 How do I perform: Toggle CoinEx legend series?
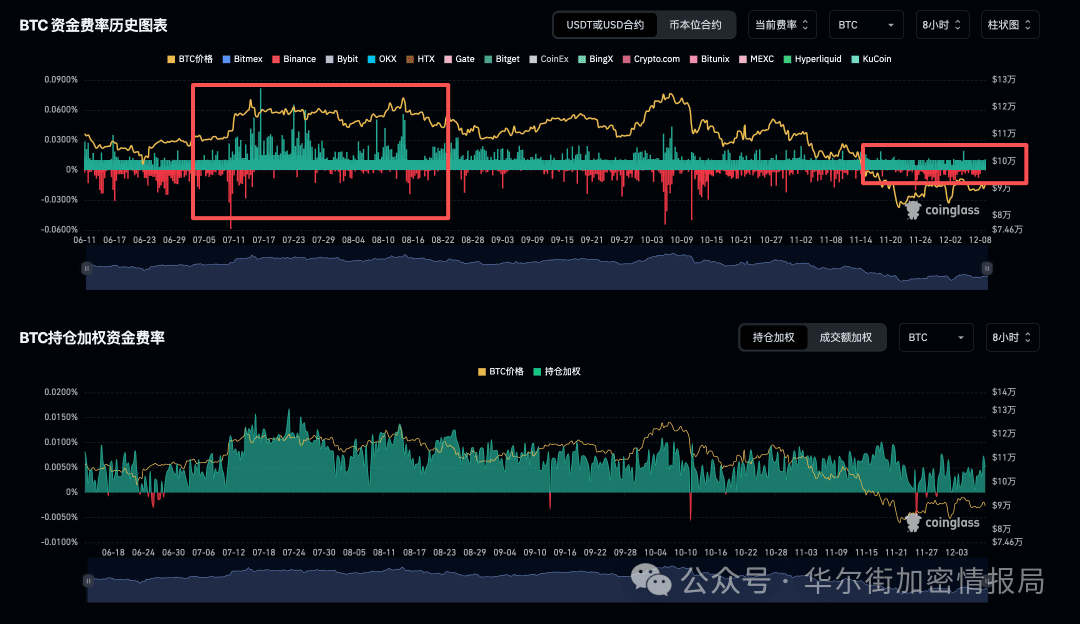pos(549,59)
